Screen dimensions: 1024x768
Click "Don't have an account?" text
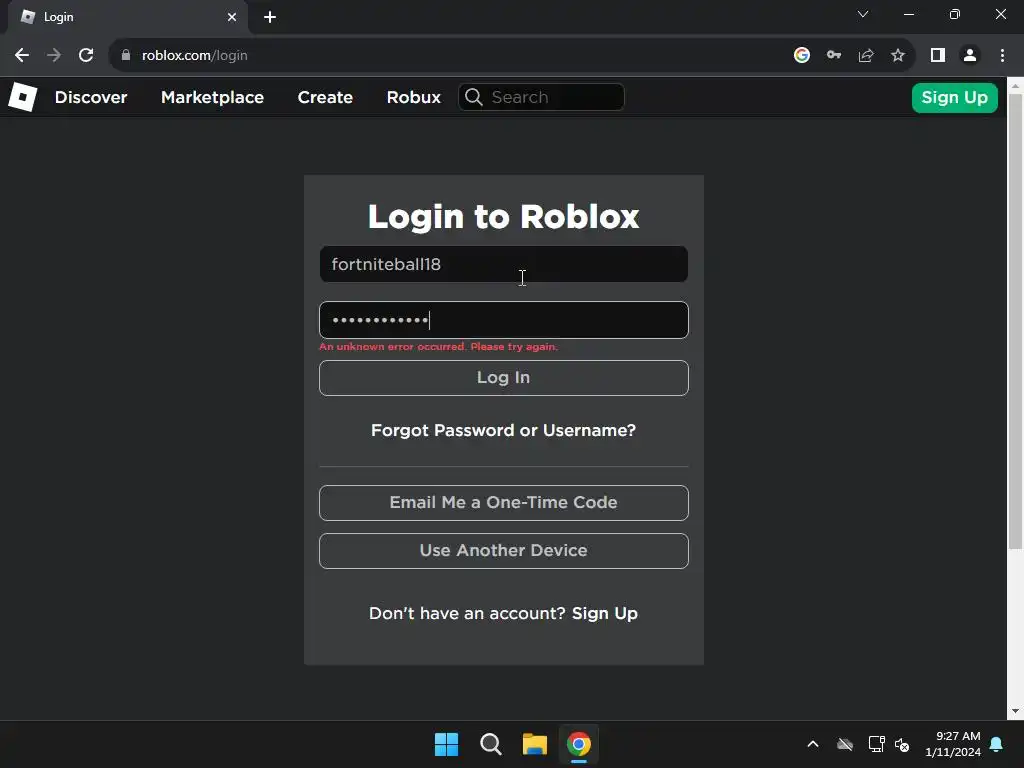pos(467,614)
